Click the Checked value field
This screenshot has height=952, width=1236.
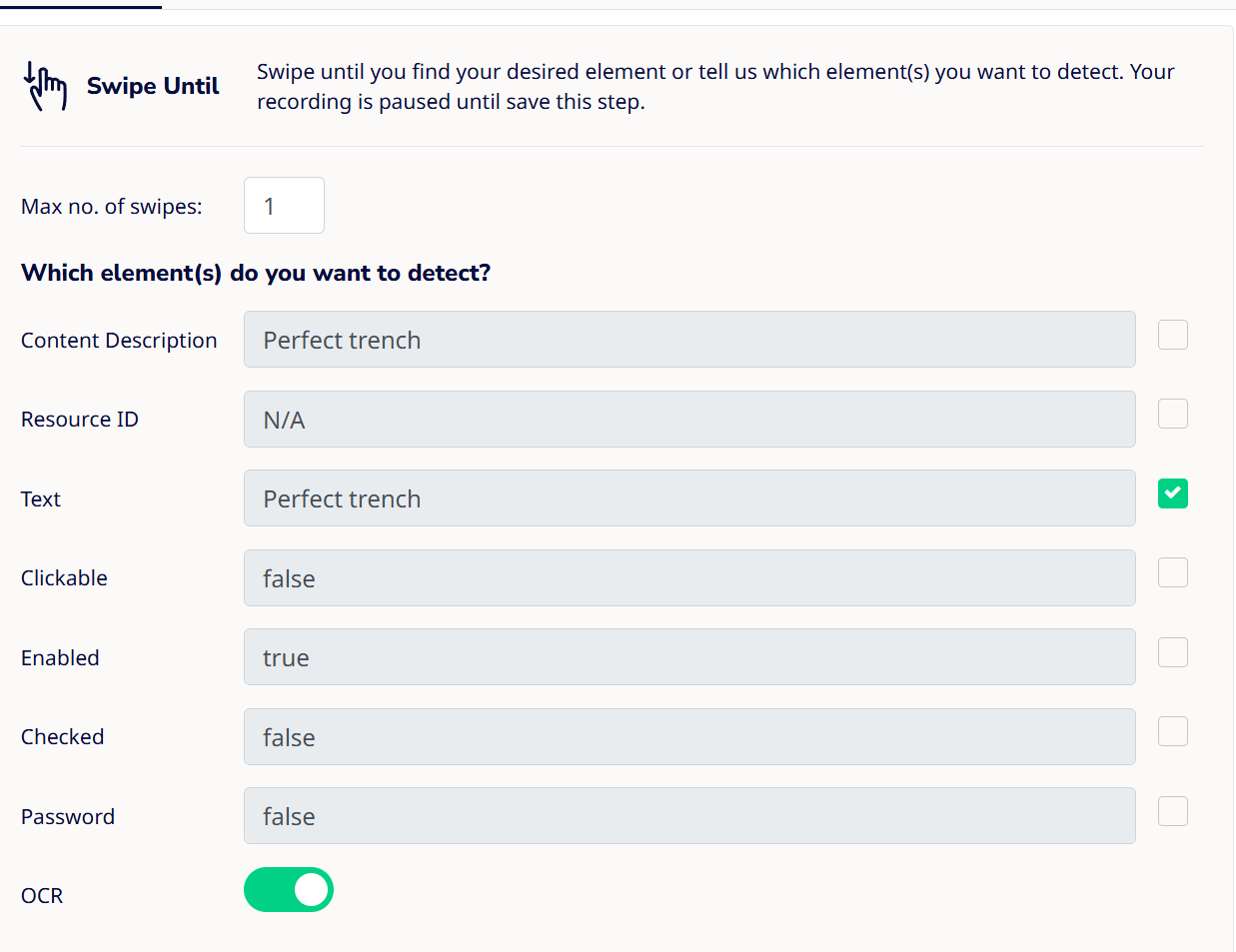point(689,737)
